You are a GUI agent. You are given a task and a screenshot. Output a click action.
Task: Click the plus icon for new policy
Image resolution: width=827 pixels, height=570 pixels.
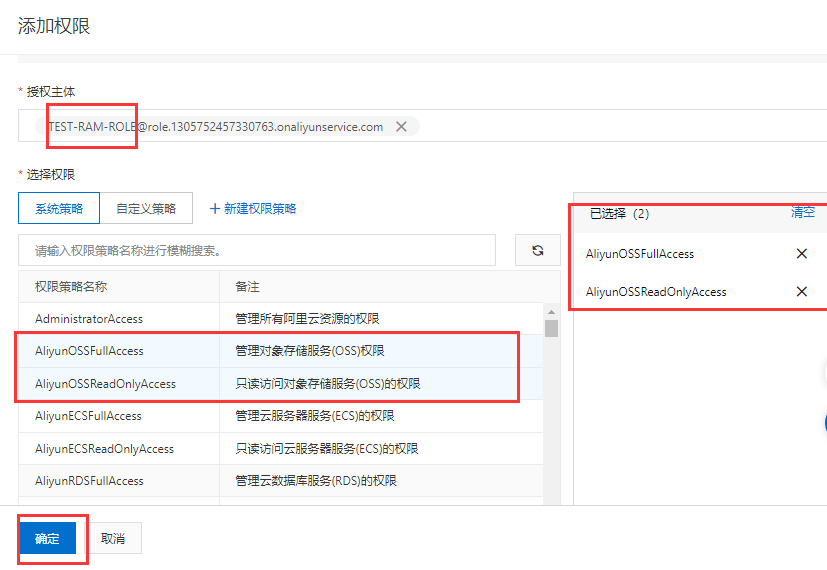click(x=215, y=209)
